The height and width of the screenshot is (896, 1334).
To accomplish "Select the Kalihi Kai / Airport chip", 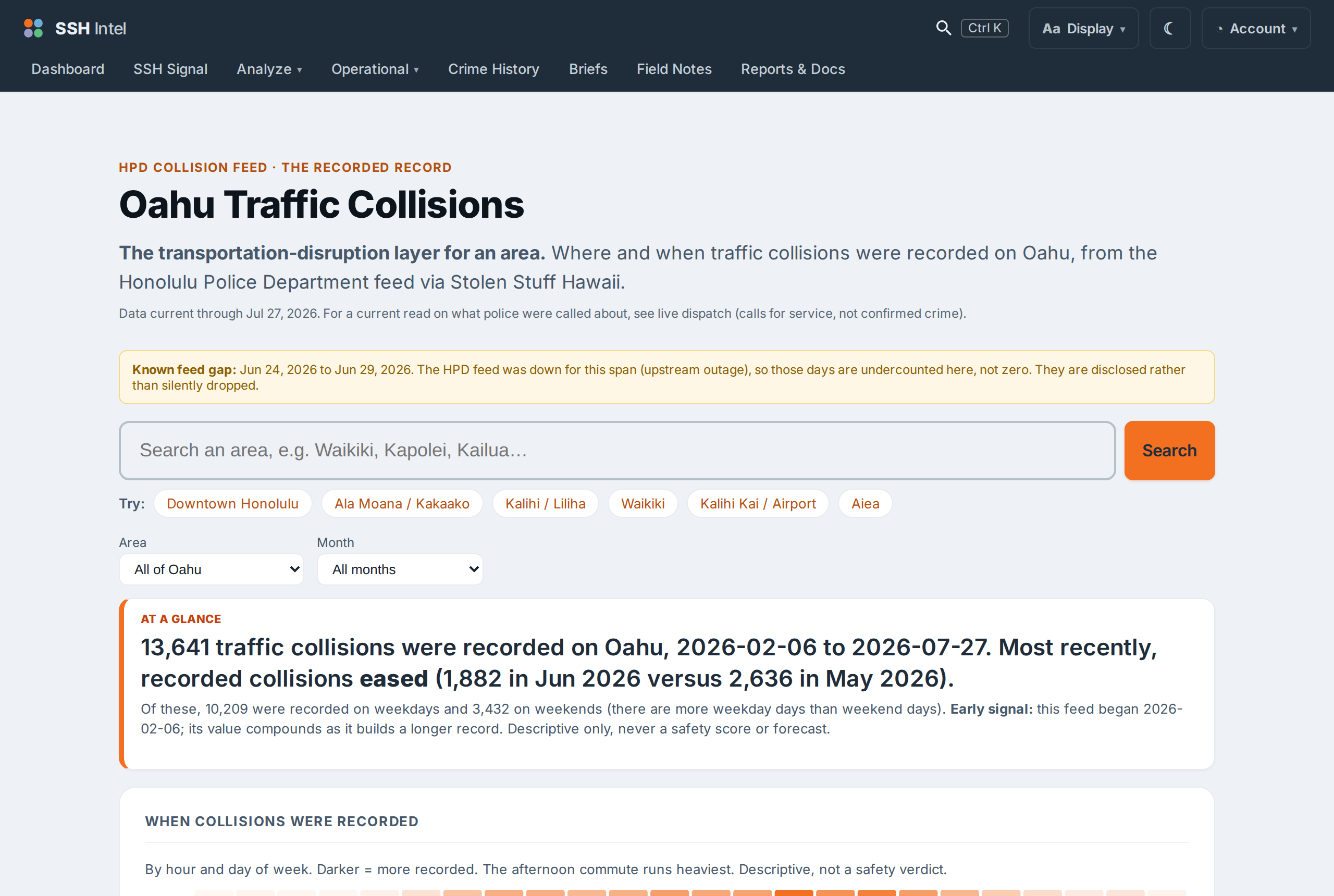I will tap(758, 503).
